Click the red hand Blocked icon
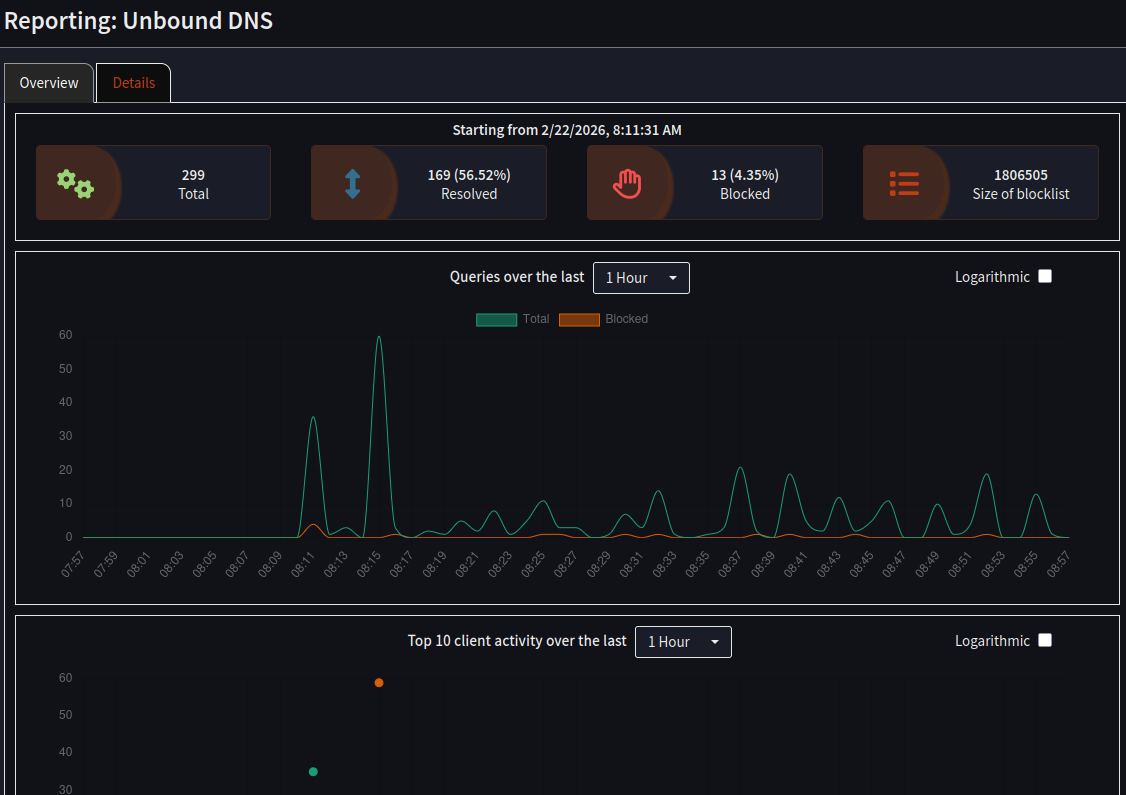The image size is (1126, 795). 627,184
